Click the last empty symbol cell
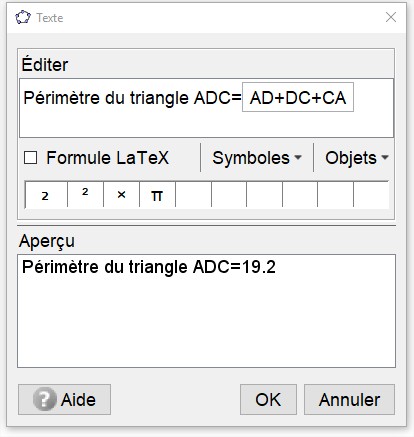The height and width of the screenshot is (437, 414). pos(371,195)
